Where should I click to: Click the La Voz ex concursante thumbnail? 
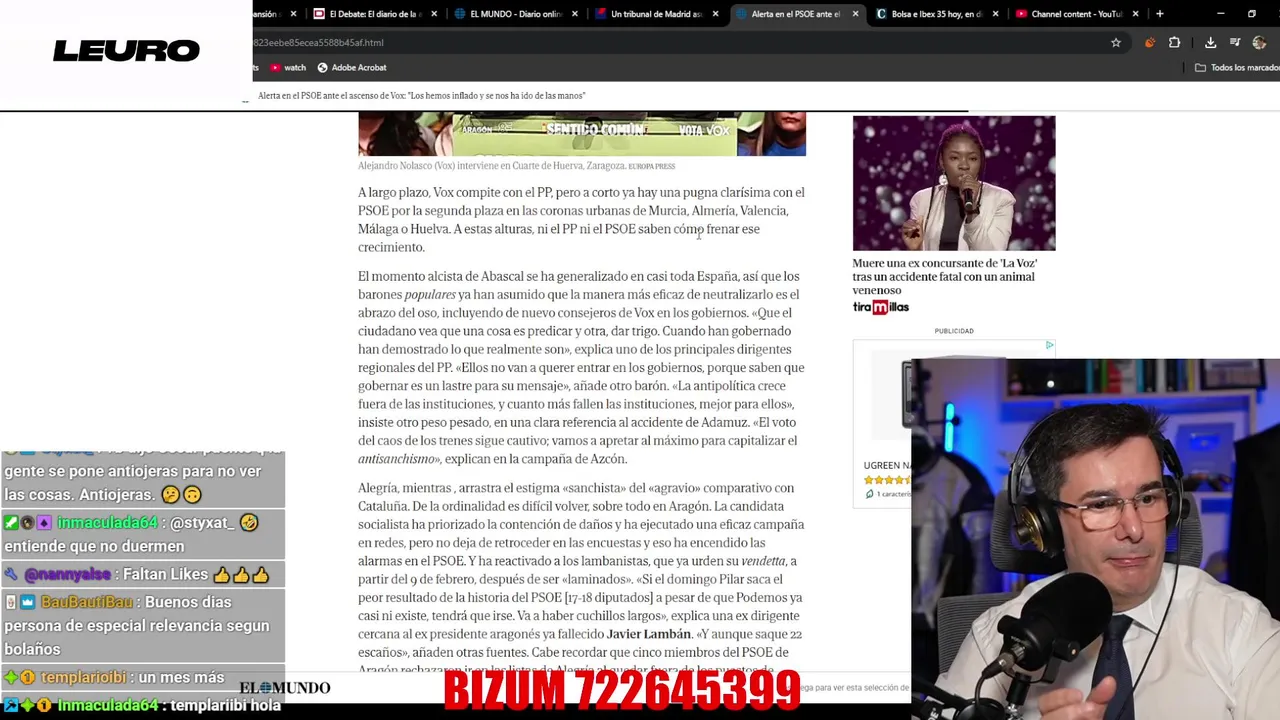point(954,183)
